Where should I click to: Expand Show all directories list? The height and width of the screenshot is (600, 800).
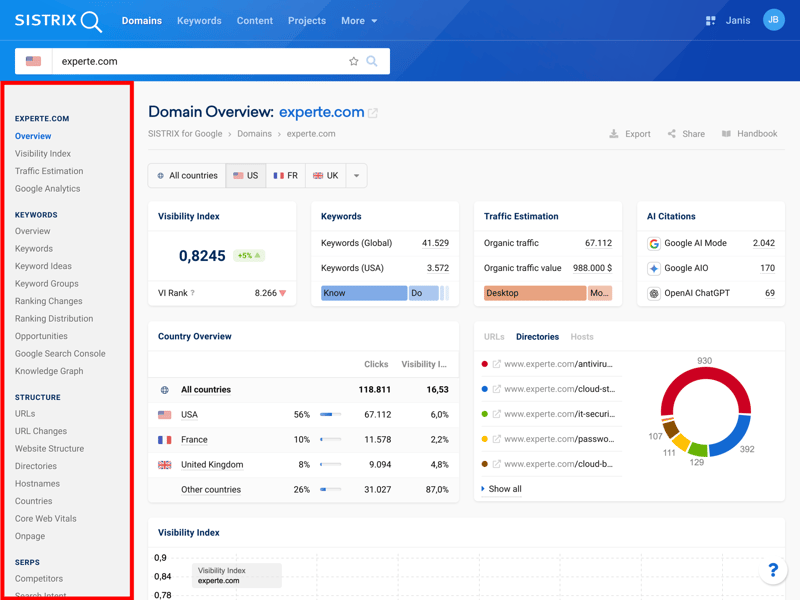tap(504, 489)
